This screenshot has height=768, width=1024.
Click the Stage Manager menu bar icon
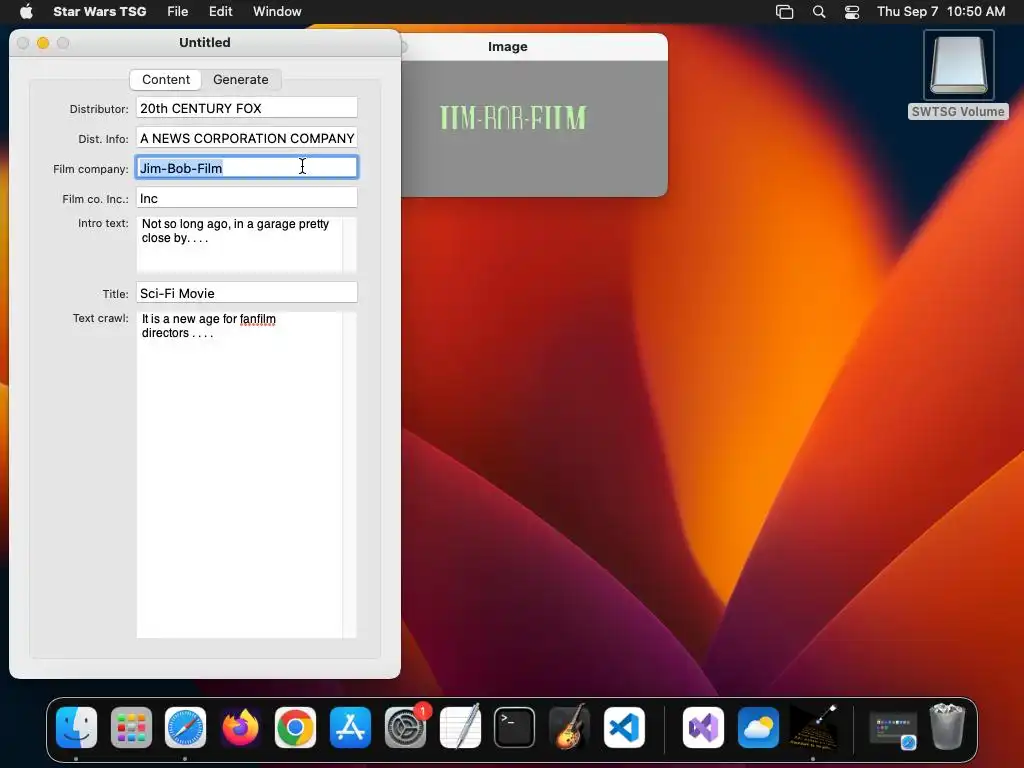pos(784,12)
